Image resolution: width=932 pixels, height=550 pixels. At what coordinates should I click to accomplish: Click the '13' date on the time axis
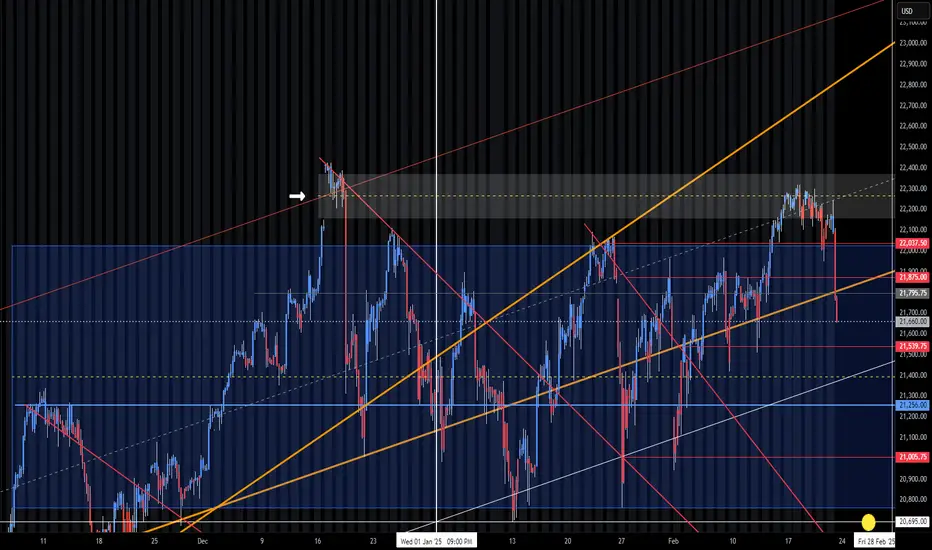point(512,541)
